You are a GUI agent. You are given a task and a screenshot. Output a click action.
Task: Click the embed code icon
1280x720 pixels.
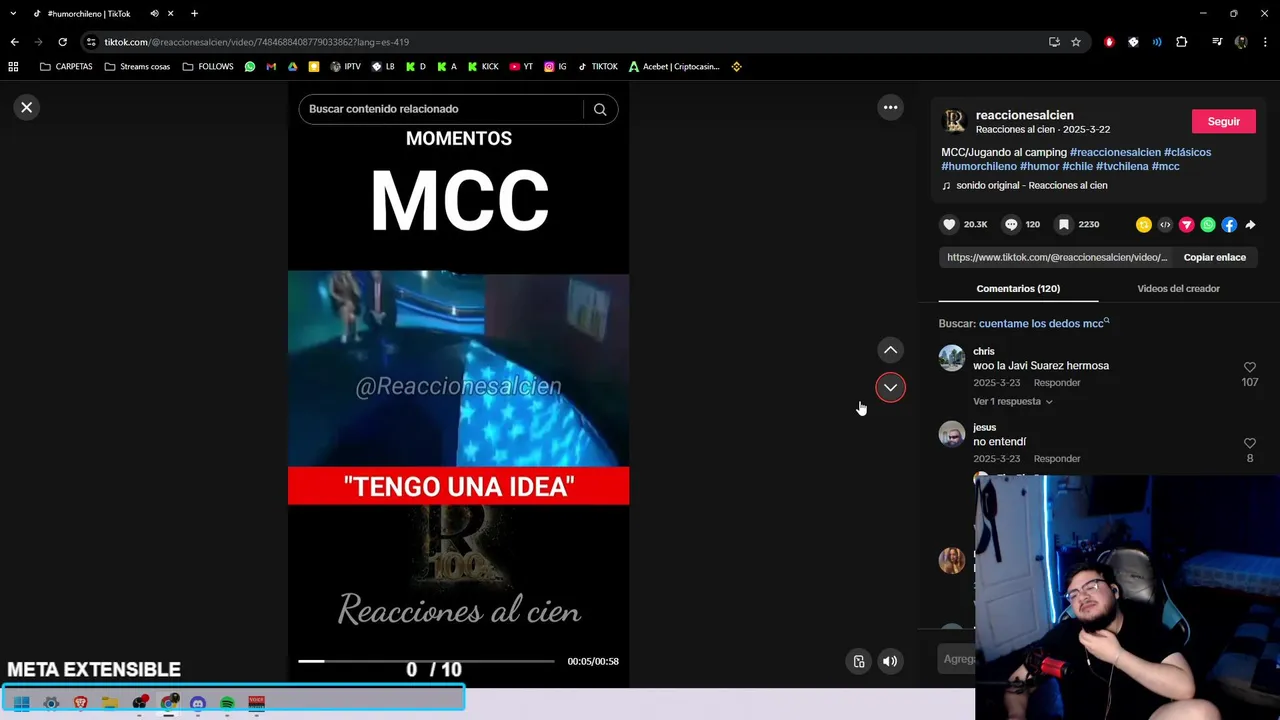(1165, 225)
